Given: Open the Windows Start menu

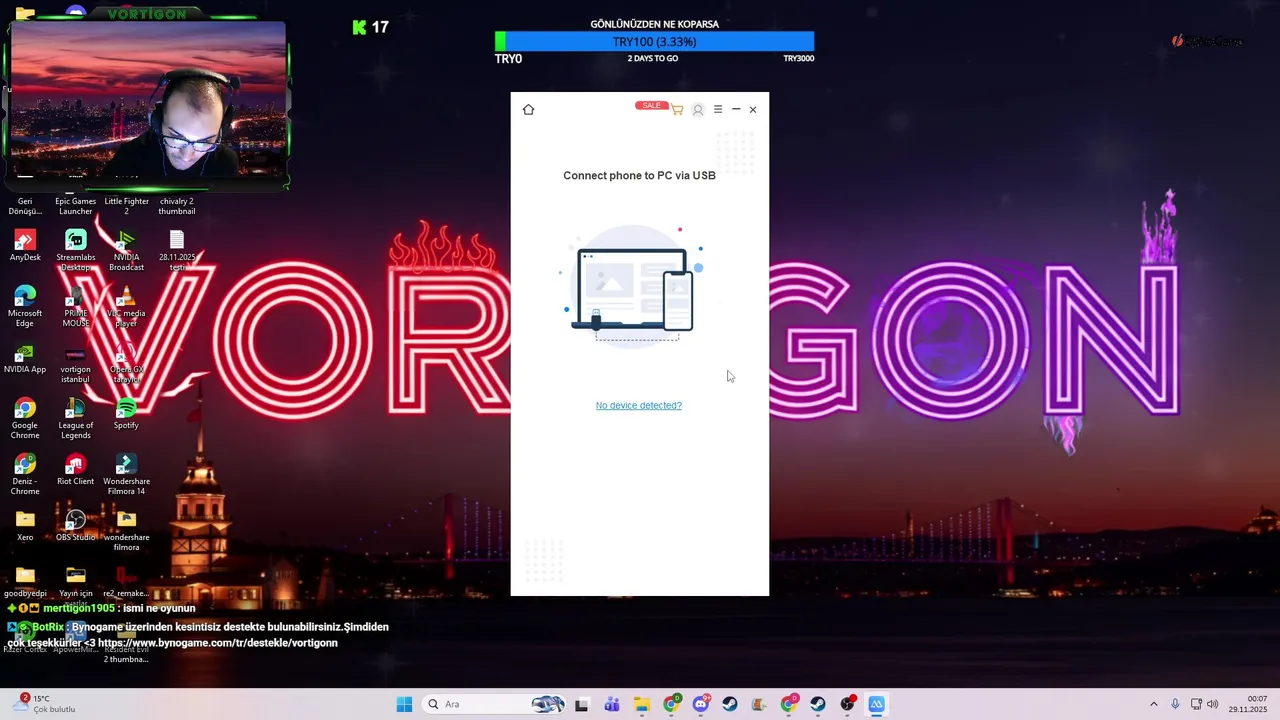Looking at the screenshot, I should (404, 704).
